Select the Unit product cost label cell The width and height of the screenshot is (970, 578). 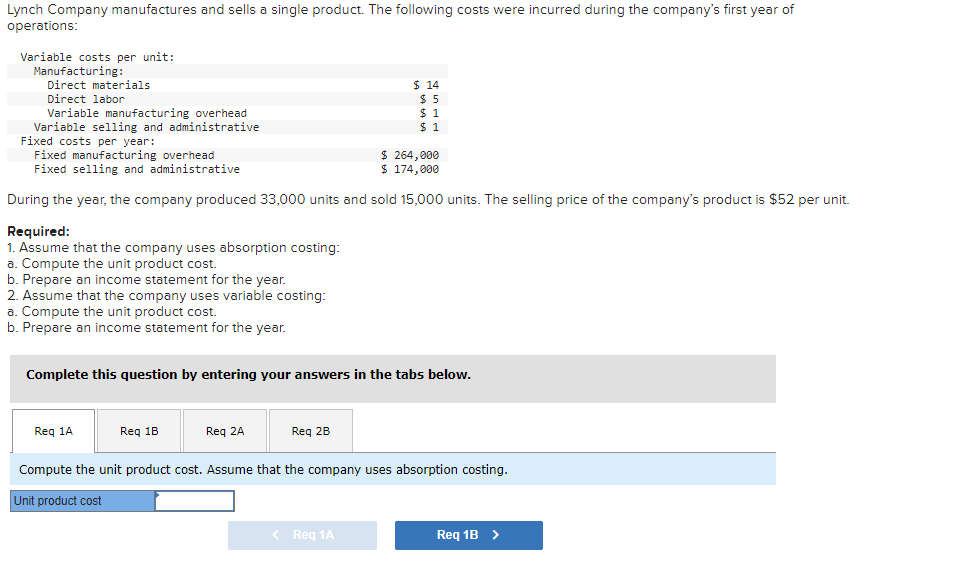[x=78, y=501]
